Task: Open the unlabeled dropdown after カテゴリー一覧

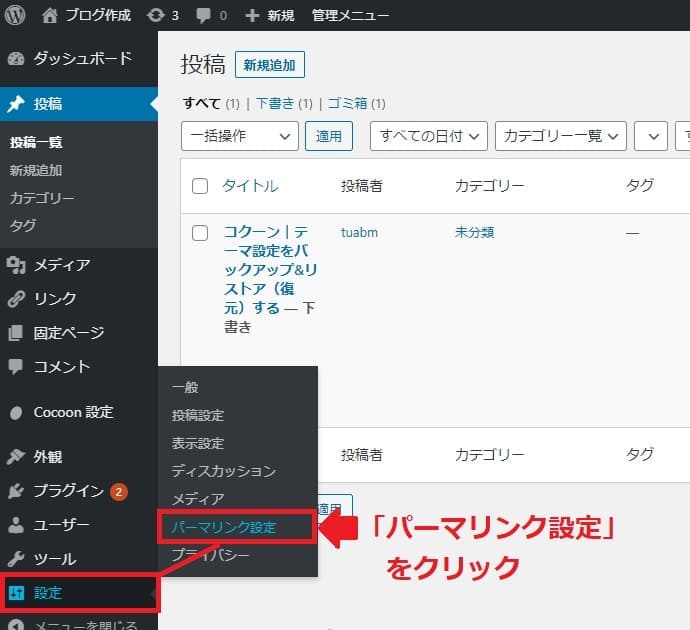Action: click(651, 136)
